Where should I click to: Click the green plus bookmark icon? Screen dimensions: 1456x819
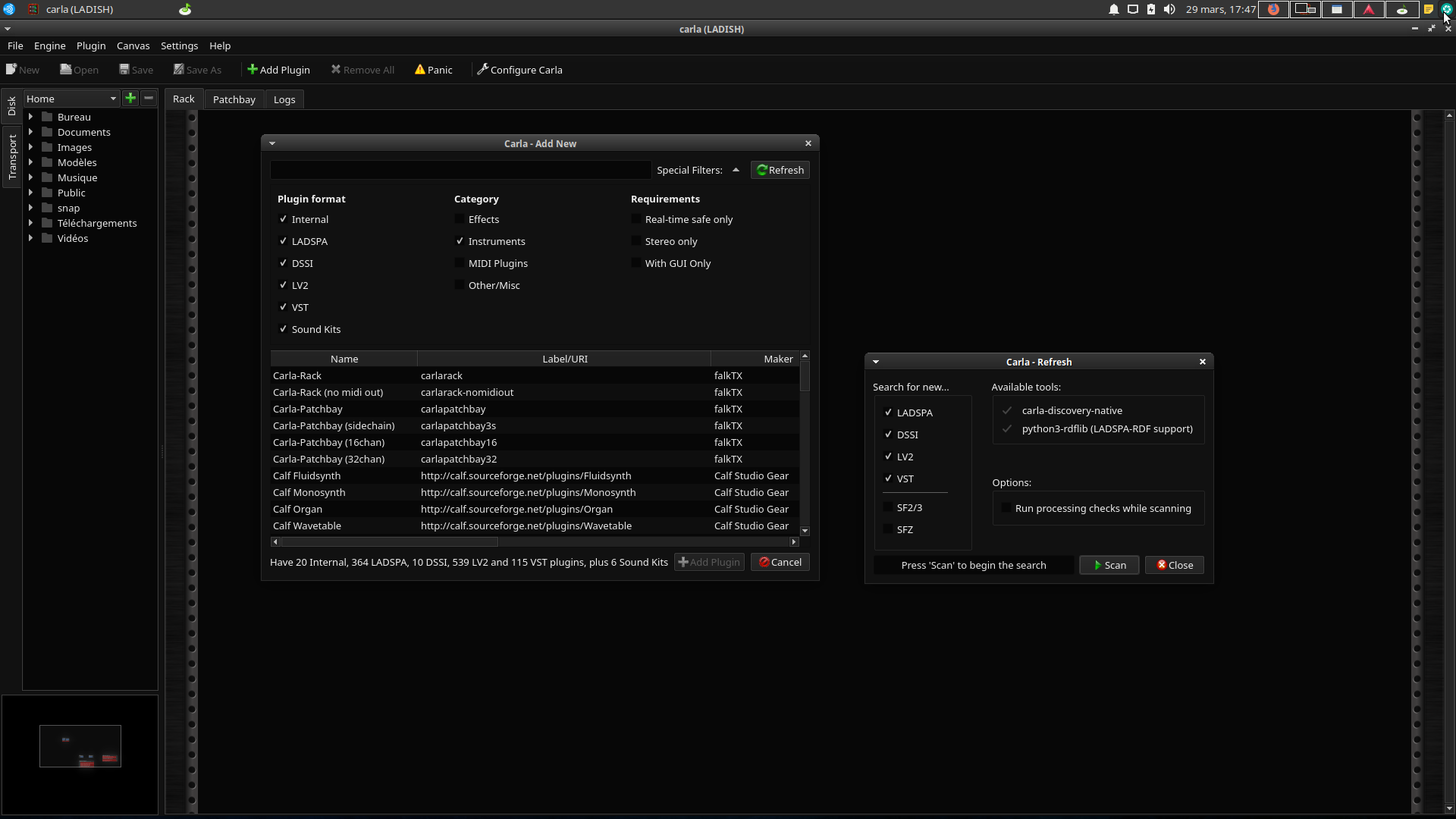[130, 98]
